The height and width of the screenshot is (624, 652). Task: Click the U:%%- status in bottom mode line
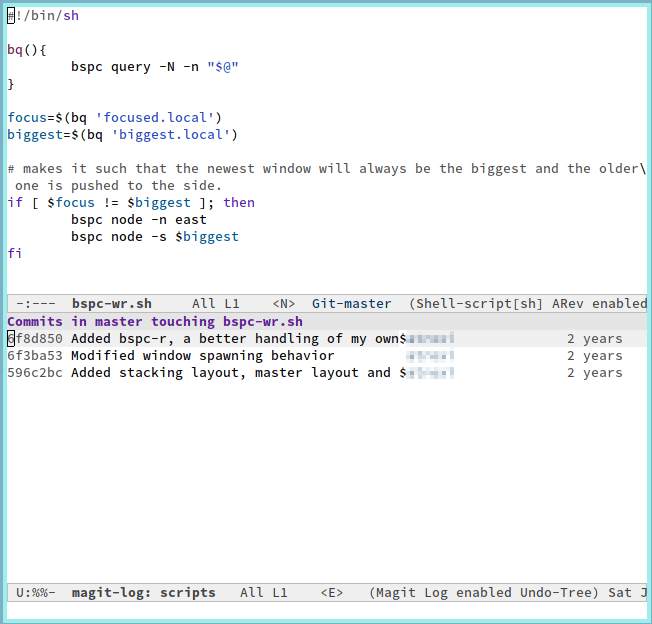35,593
